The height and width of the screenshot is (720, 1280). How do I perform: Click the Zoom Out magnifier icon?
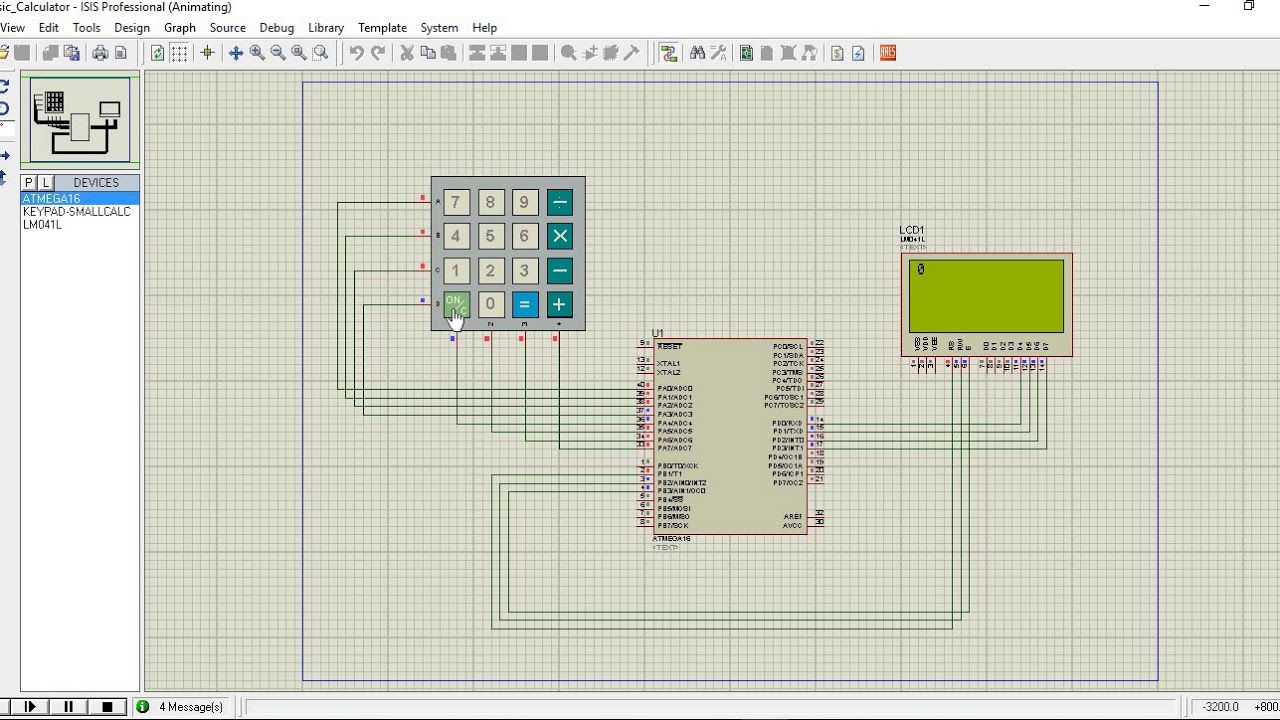click(278, 53)
